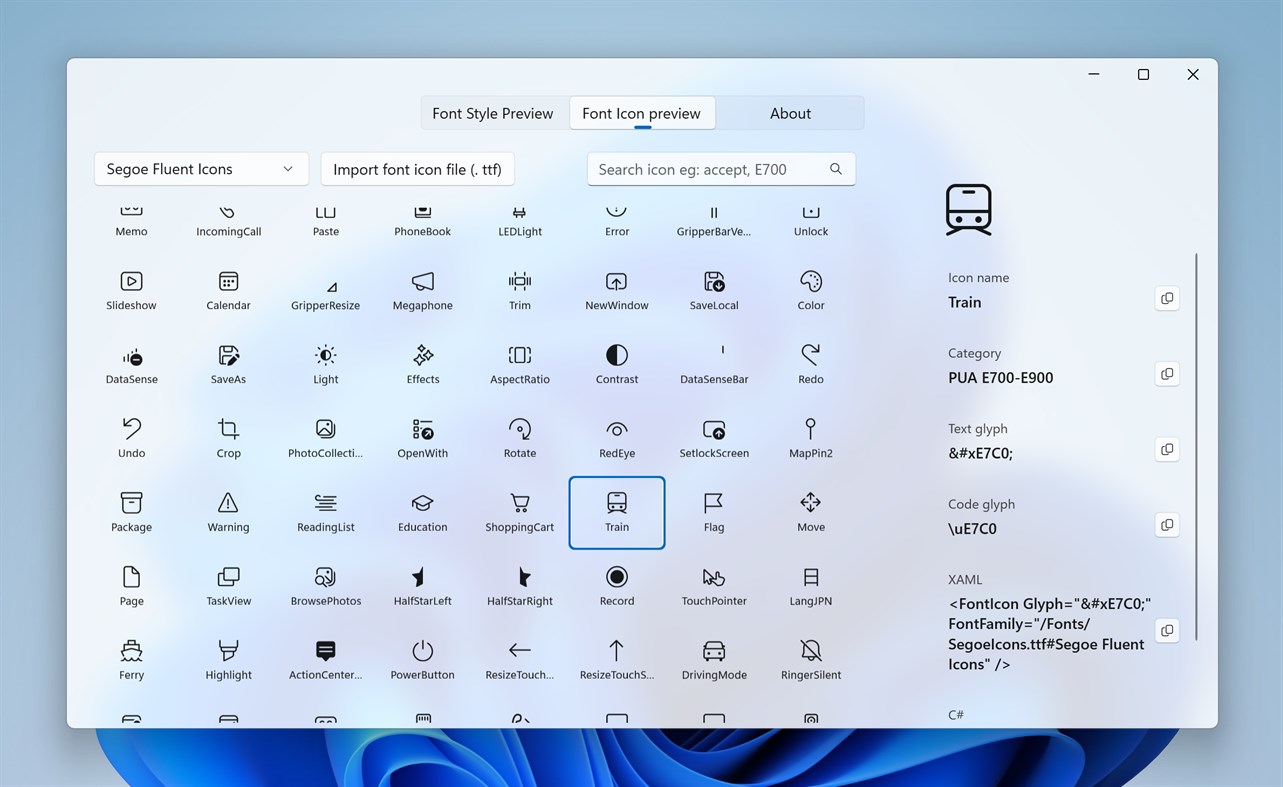The width and height of the screenshot is (1283, 787).
Task: Open the Font Icon preview tab
Action: [641, 113]
